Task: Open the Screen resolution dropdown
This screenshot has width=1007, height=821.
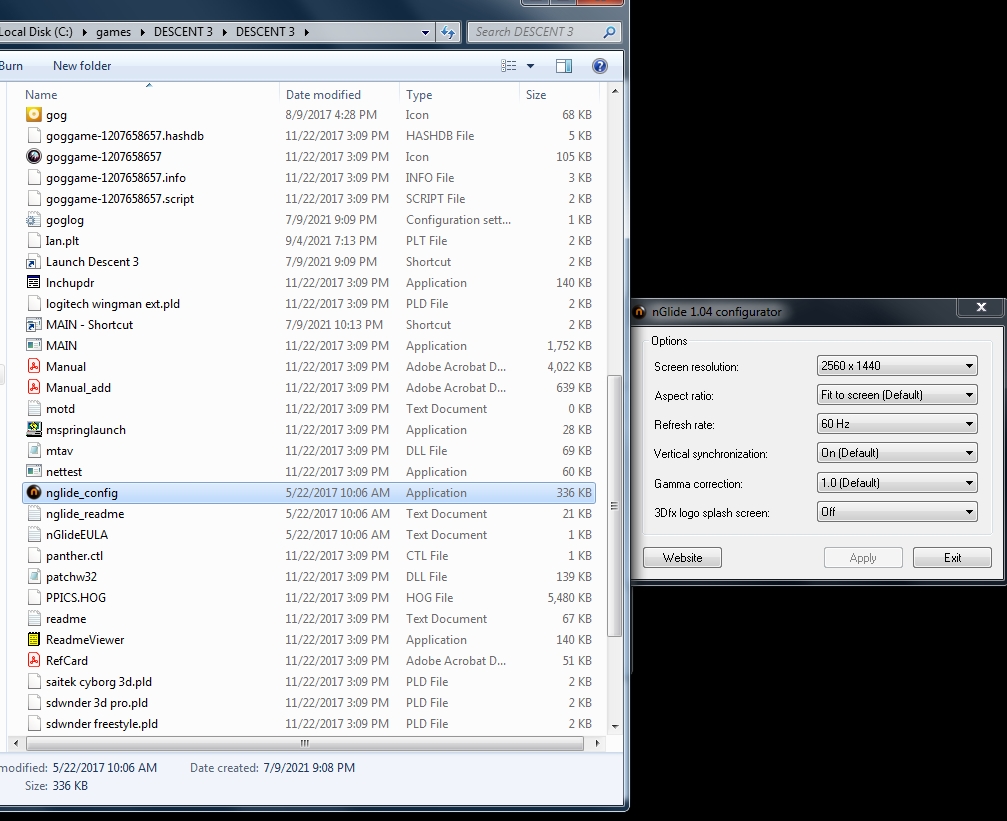Action: 897,366
